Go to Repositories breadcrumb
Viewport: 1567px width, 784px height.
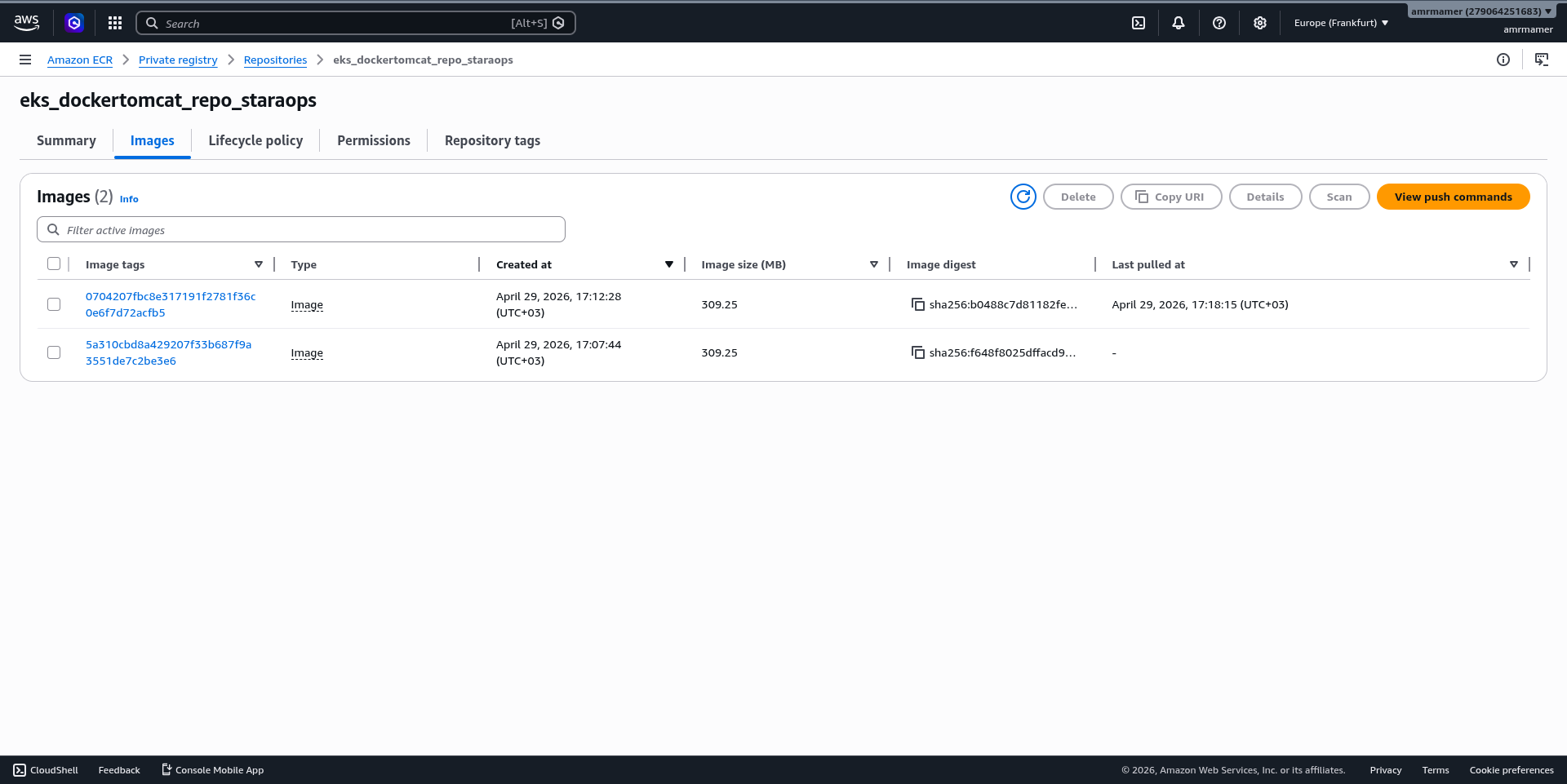(x=275, y=60)
